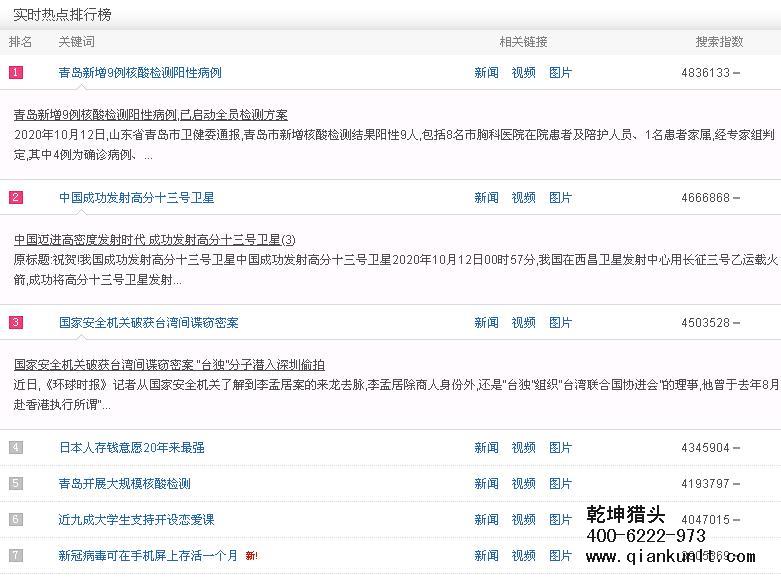The width and height of the screenshot is (781, 581).
Task: Open 视频 link for the rank 1 topic
Action: point(523,73)
